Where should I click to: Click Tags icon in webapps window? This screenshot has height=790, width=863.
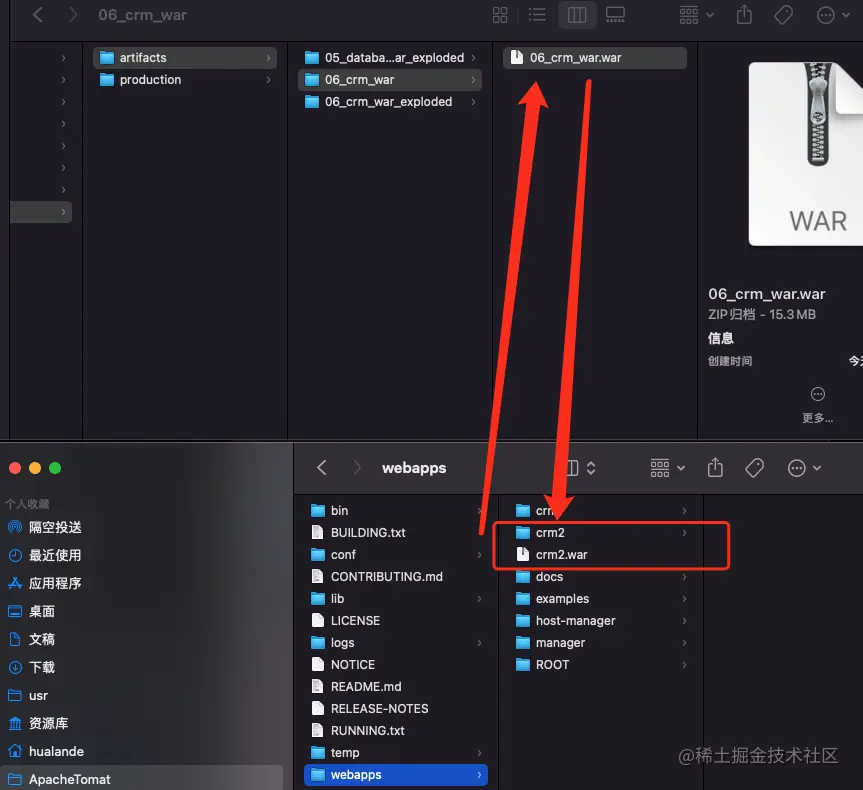pos(754,468)
